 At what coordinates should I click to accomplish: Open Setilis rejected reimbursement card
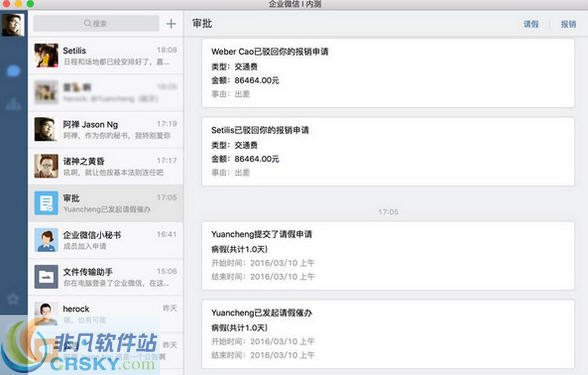tap(388, 152)
